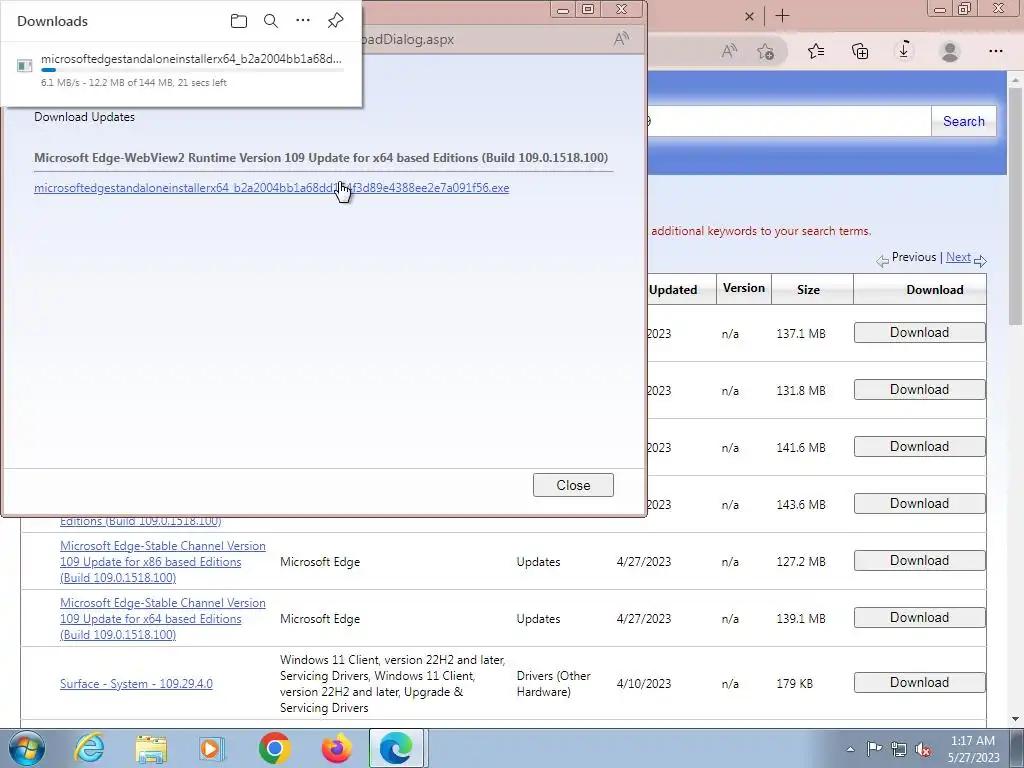Open File Explorer from taskbar
Screen dimensions: 1024x768
point(151,748)
